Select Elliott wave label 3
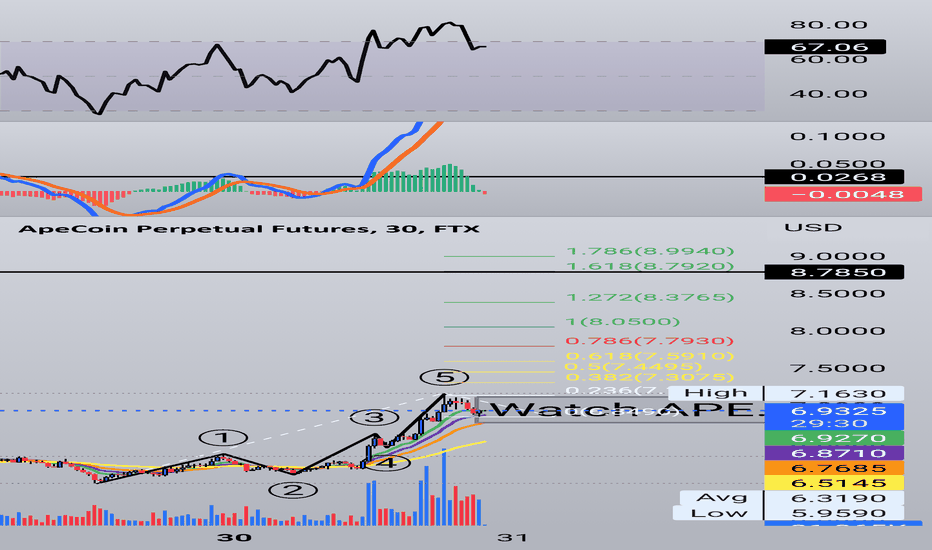The height and width of the screenshot is (550, 932). (x=374, y=417)
